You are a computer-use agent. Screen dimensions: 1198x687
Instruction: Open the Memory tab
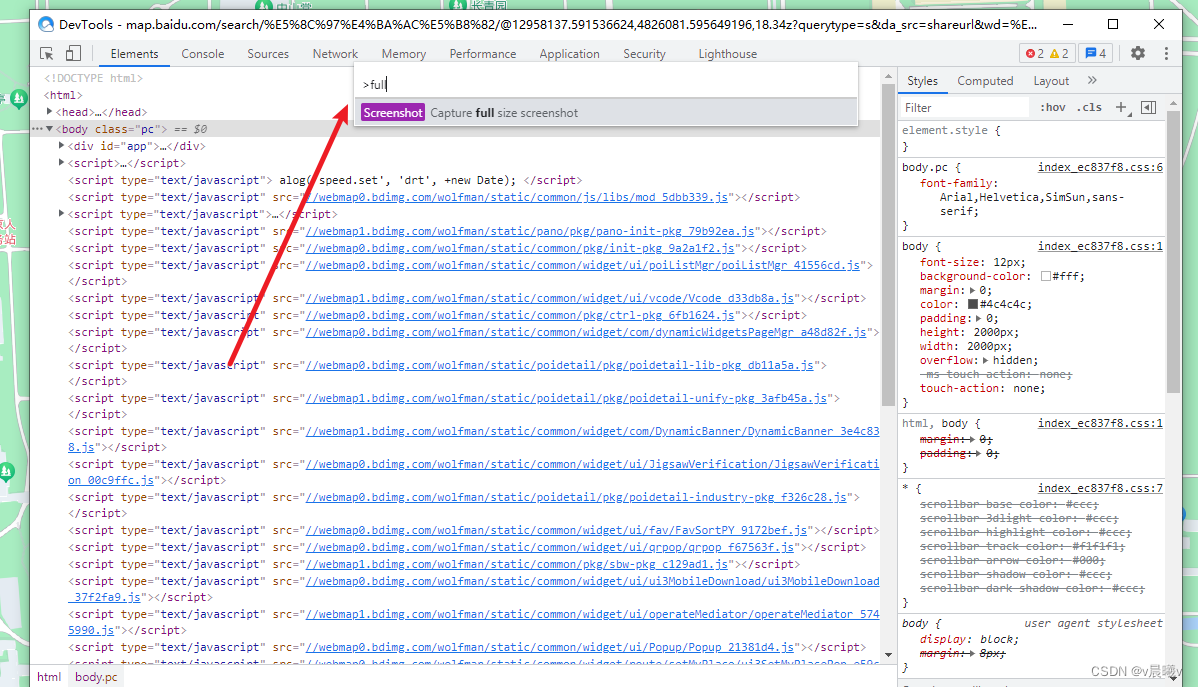403,53
